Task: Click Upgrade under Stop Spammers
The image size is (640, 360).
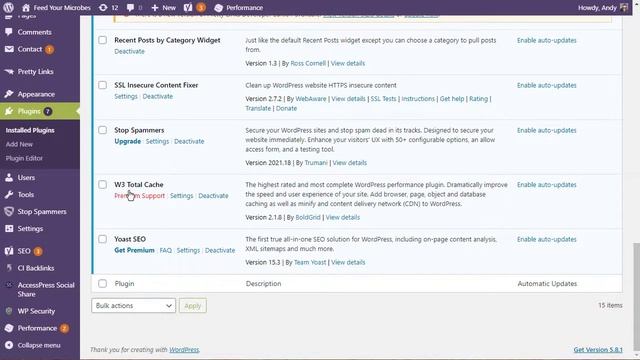Action: pyautogui.click(x=127, y=141)
